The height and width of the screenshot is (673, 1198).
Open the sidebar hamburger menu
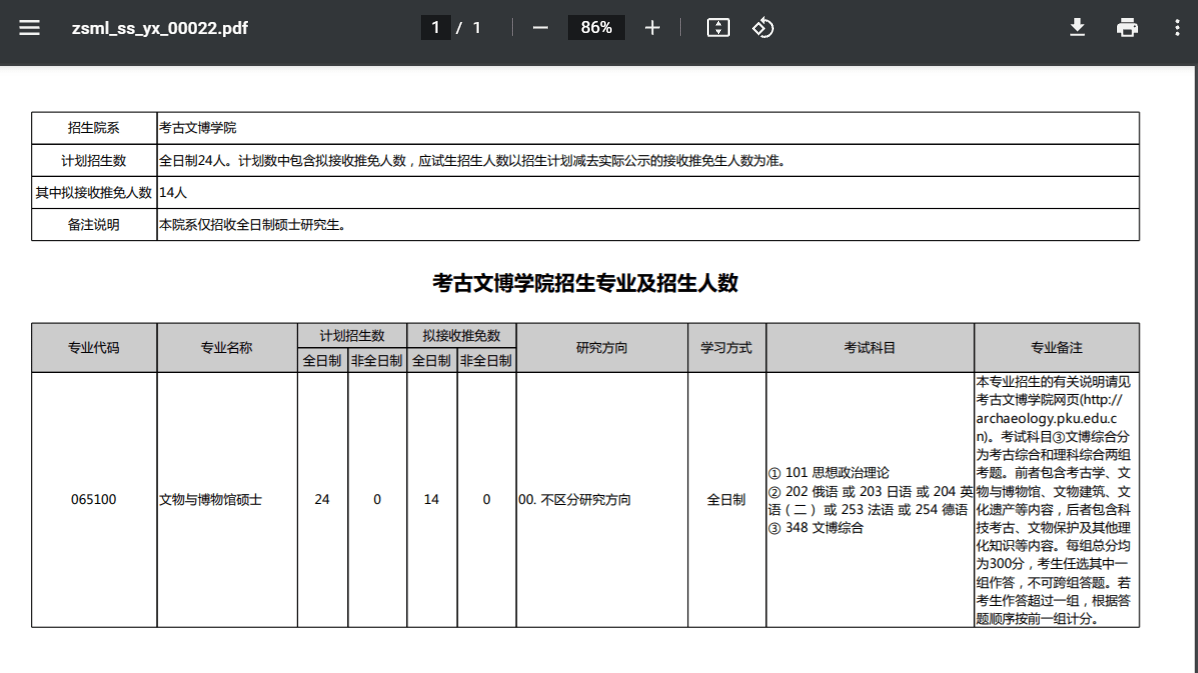coord(30,28)
